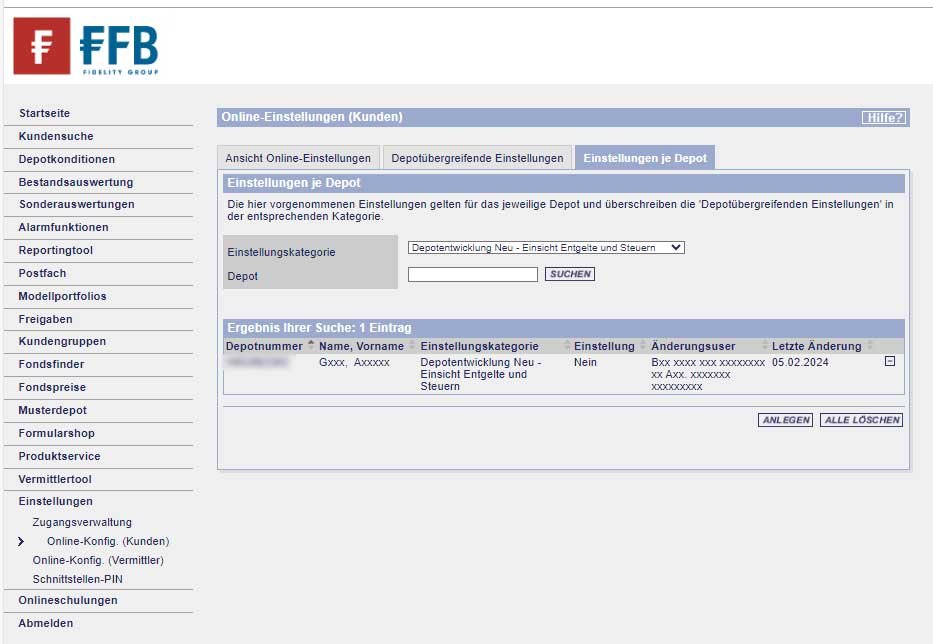The width and height of the screenshot is (933, 644).
Task: Select the Einstellungen je Depot tab
Action: click(x=644, y=158)
